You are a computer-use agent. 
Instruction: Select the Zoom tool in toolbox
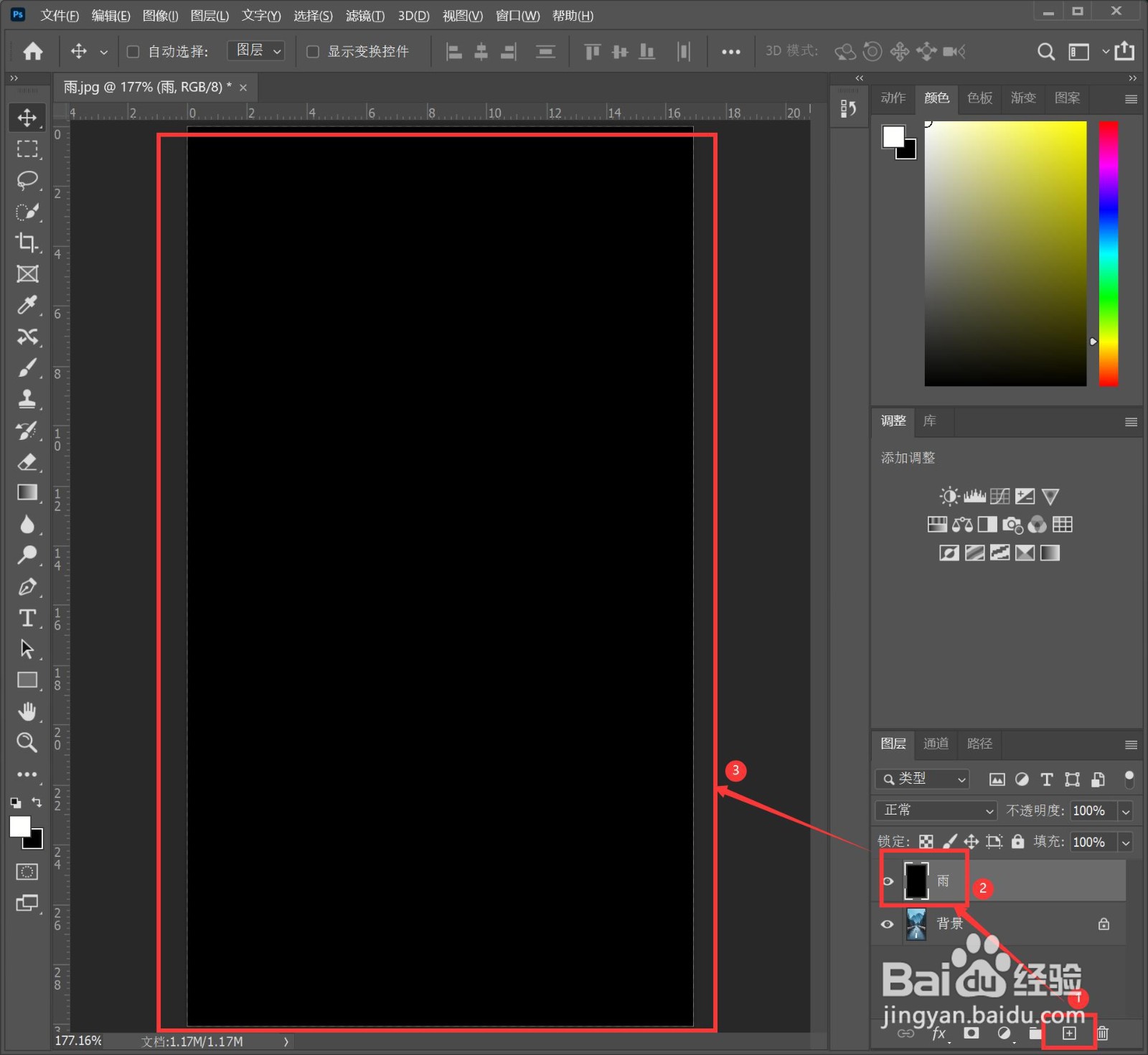point(27,742)
